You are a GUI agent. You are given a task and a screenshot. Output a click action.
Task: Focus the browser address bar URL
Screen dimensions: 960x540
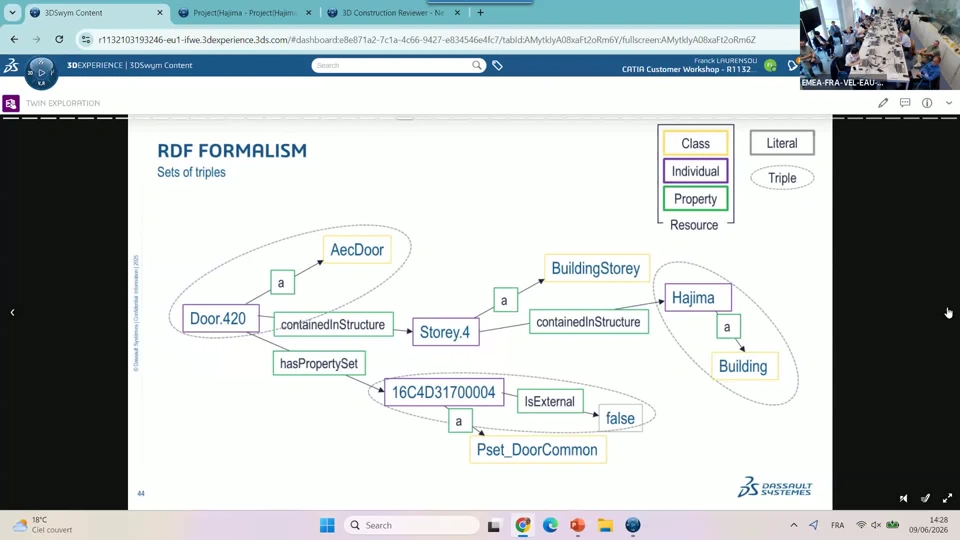(x=427, y=40)
